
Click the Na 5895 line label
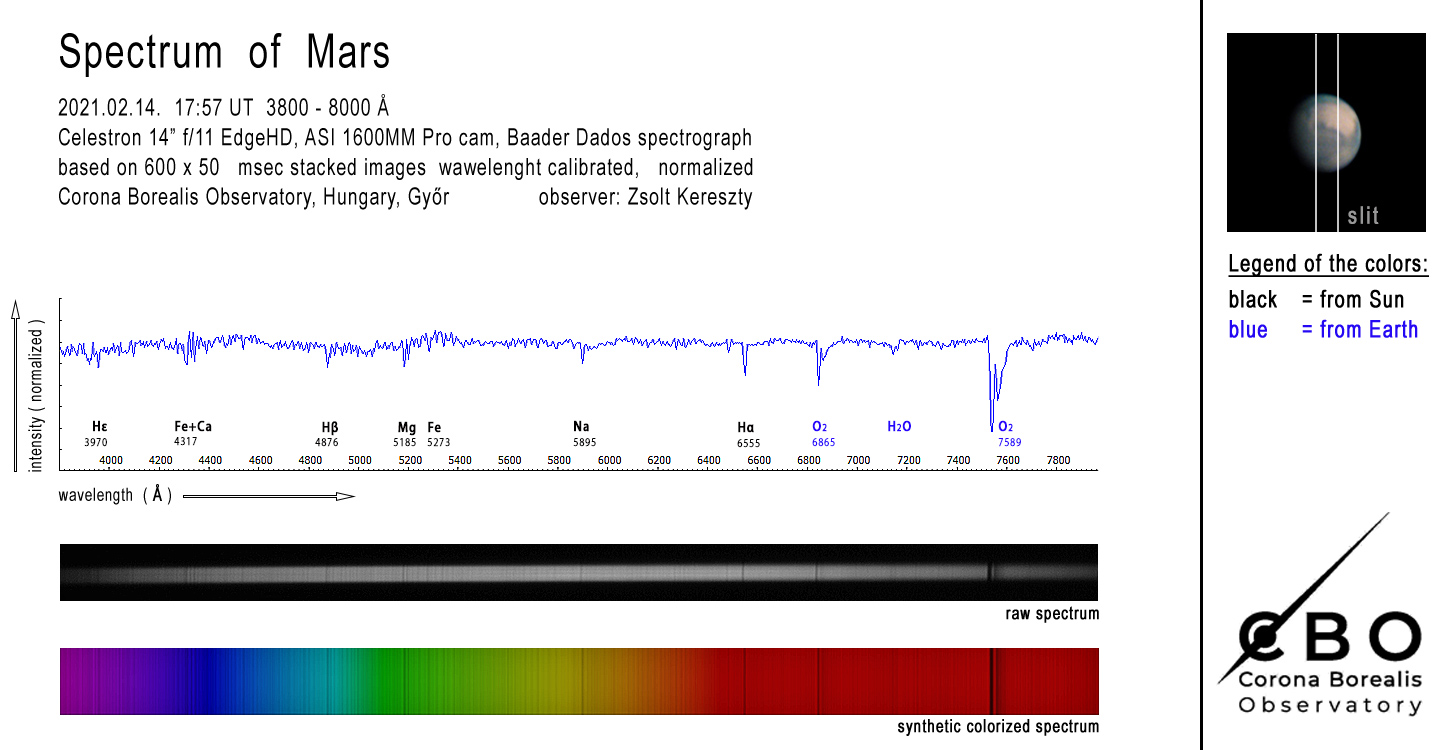pos(583,433)
